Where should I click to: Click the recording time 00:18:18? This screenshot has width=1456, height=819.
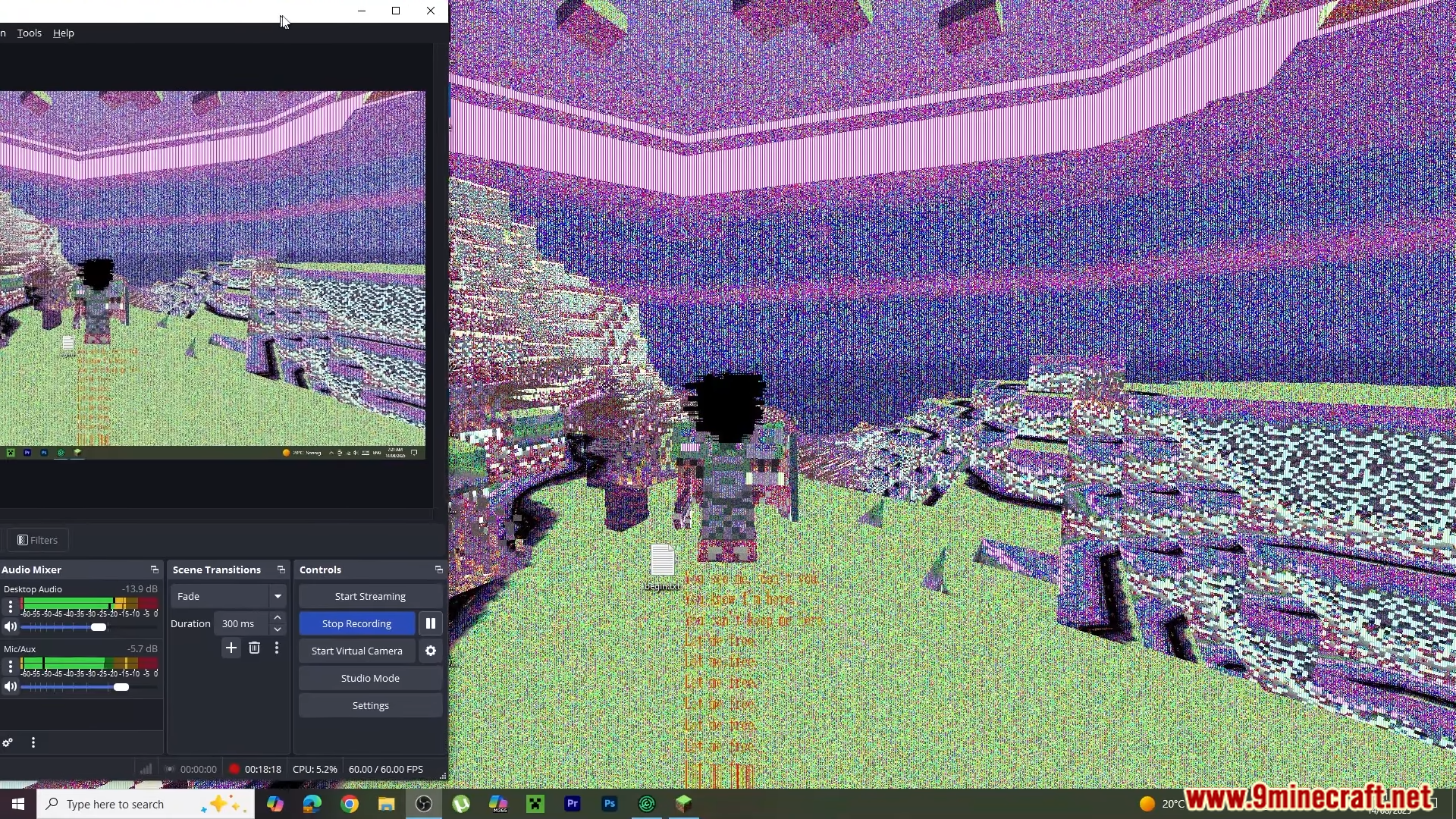pyautogui.click(x=263, y=769)
